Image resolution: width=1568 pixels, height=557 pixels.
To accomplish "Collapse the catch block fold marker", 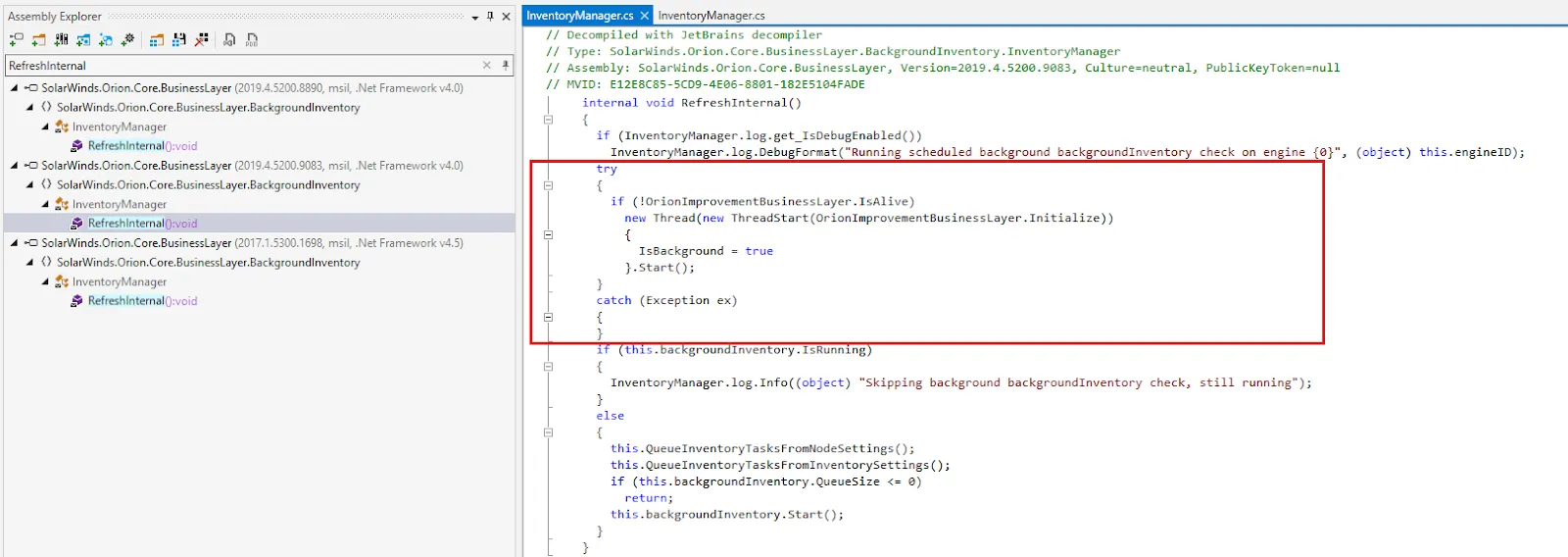I will click(548, 317).
